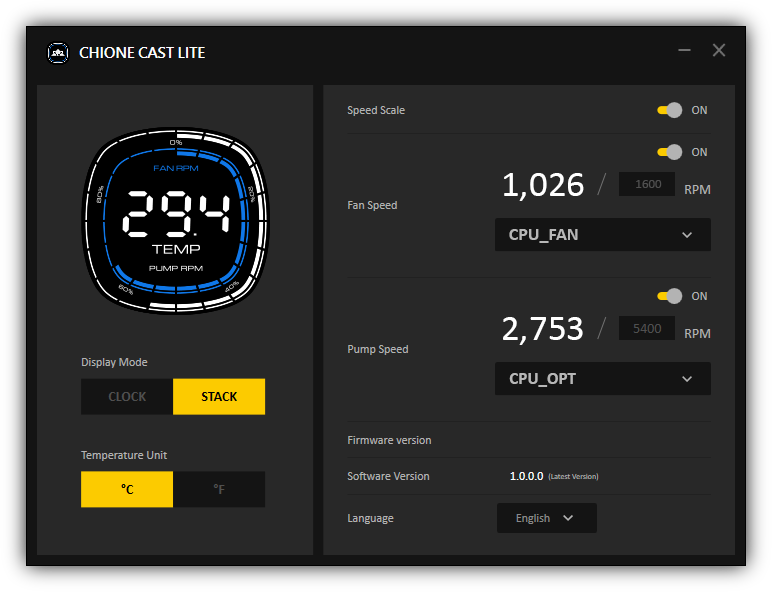Click the Chione Cast Lite app logo

58,52
